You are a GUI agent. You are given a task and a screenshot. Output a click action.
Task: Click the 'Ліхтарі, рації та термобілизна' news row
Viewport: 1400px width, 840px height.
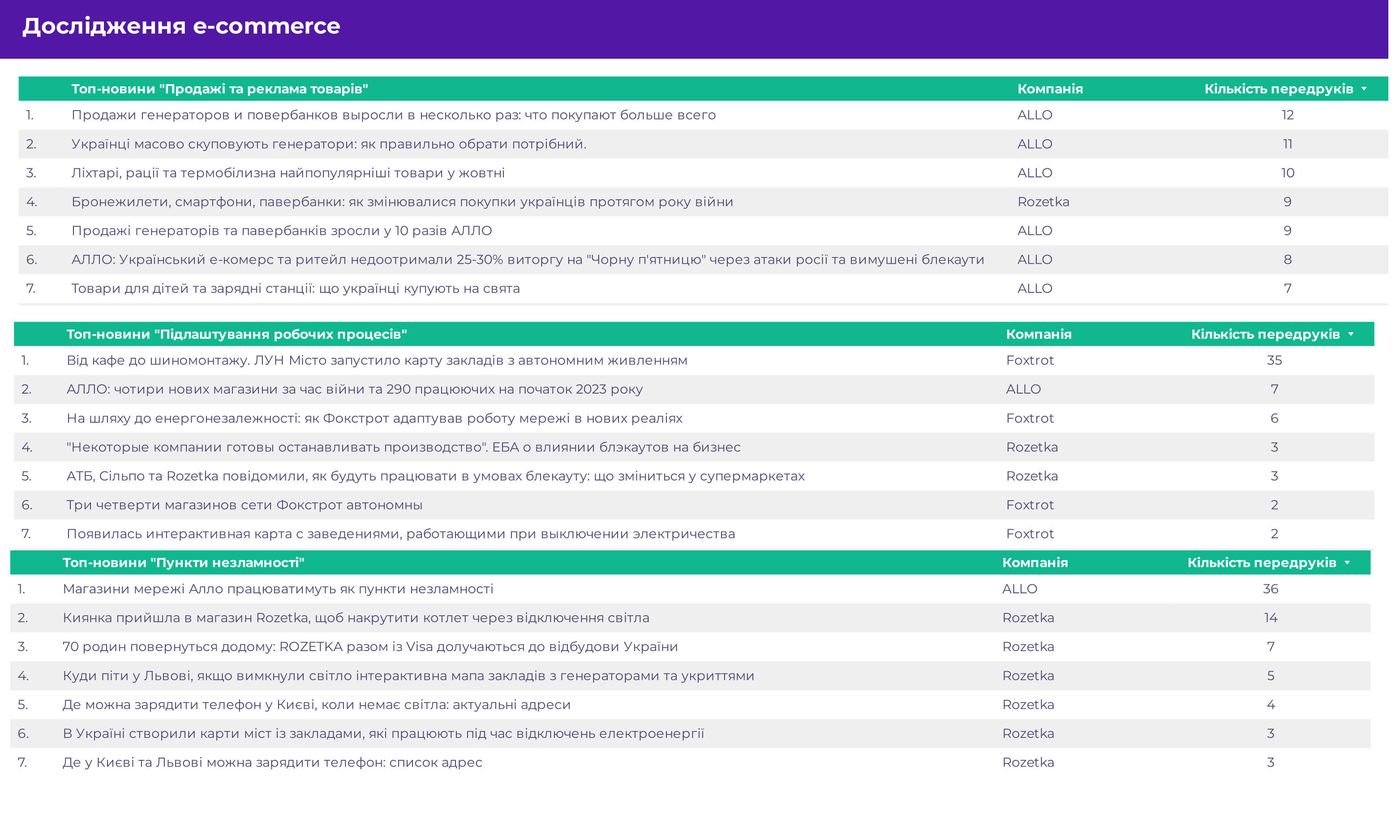[288, 173]
